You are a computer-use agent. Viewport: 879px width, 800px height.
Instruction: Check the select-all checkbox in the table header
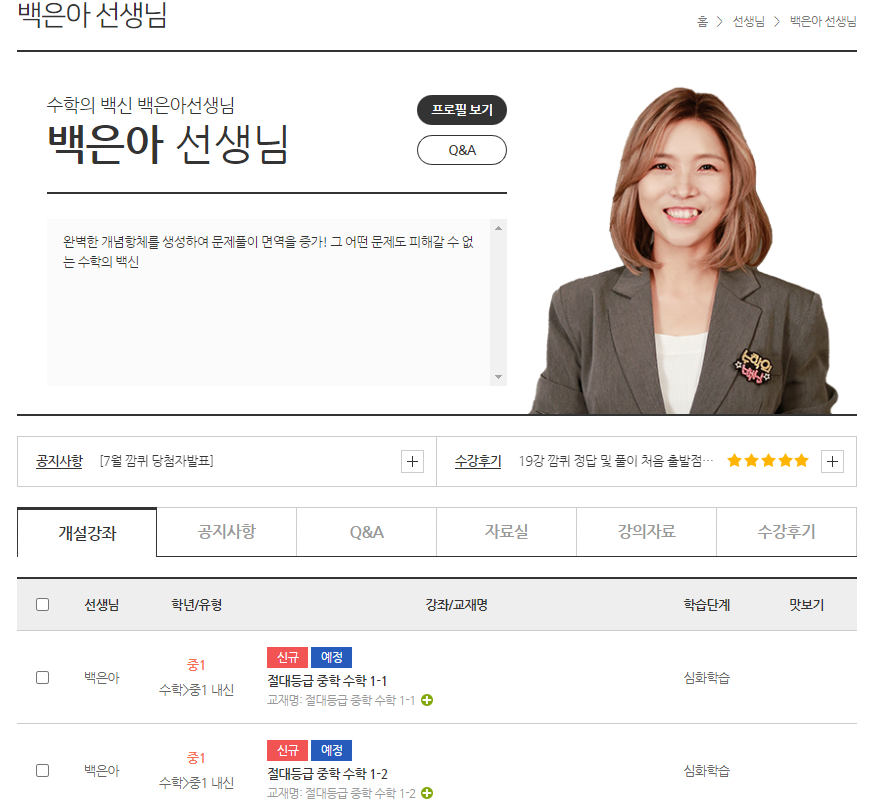41,604
